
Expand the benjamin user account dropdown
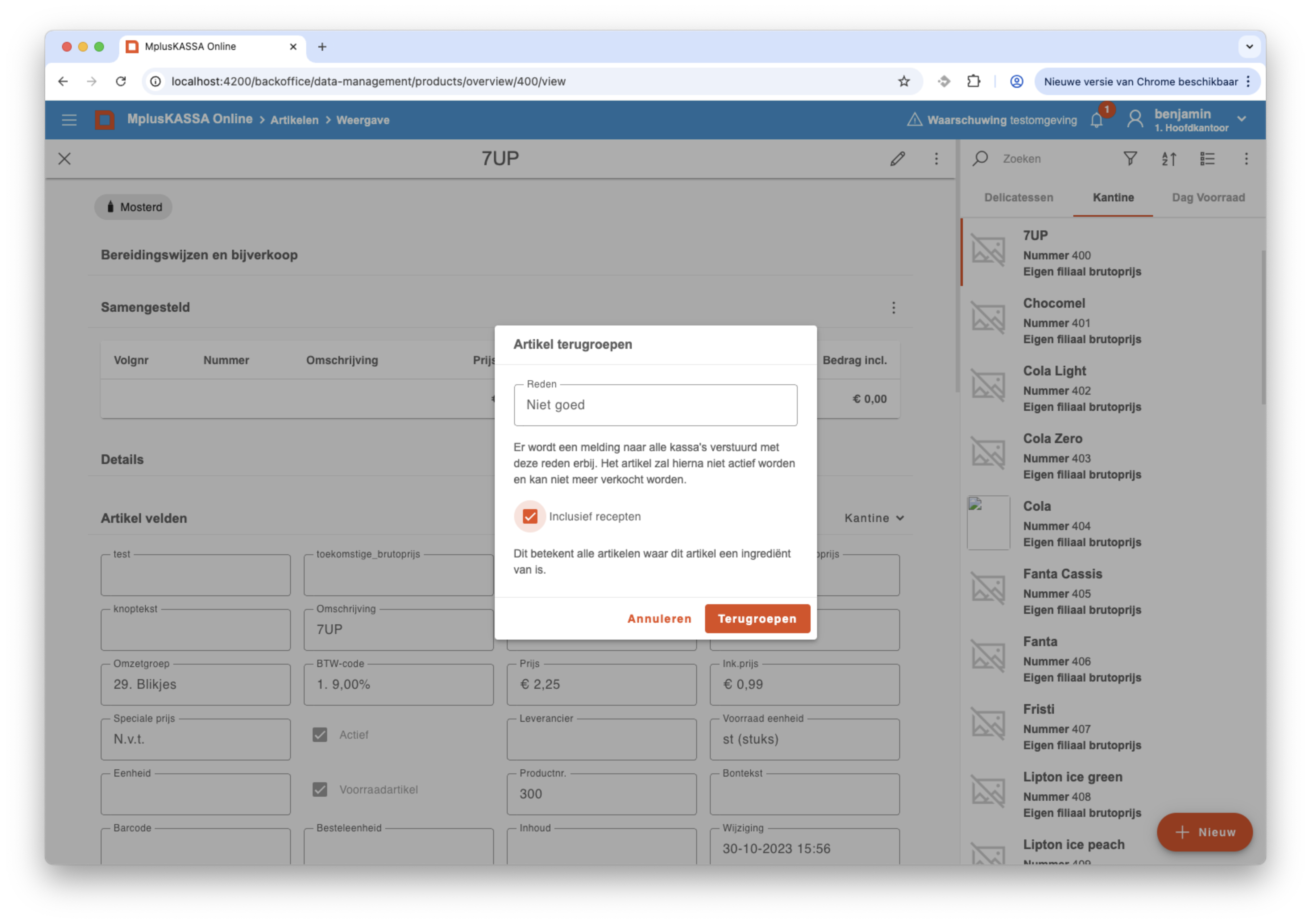(1241, 119)
